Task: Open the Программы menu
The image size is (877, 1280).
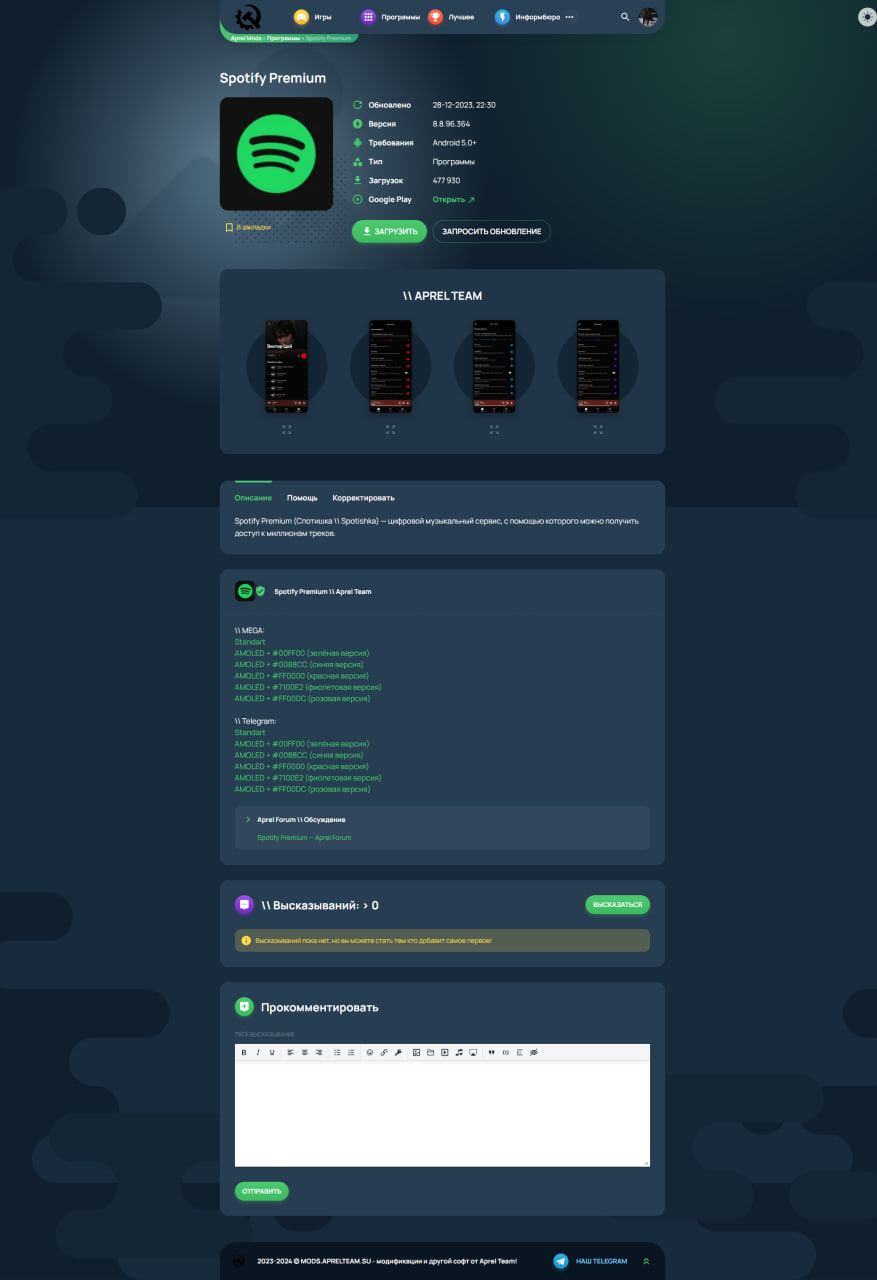Action: (x=390, y=17)
